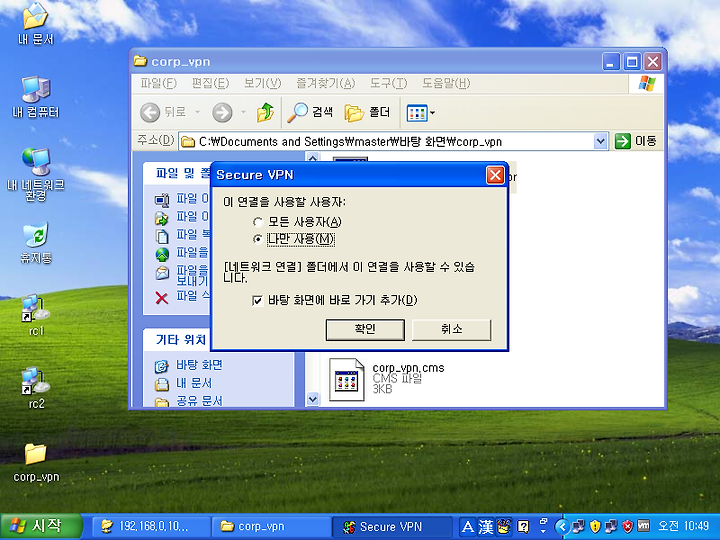Click the clock showing 오전 10:49
The image size is (720, 540).
(684, 526)
